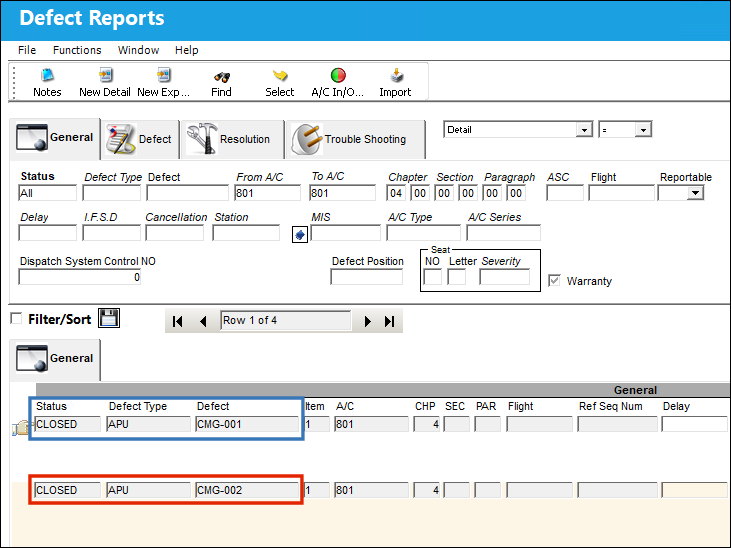Open the Notes toolbar icon
Image resolution: width=731 pixels, height=548 pixels.
(47, 76)
